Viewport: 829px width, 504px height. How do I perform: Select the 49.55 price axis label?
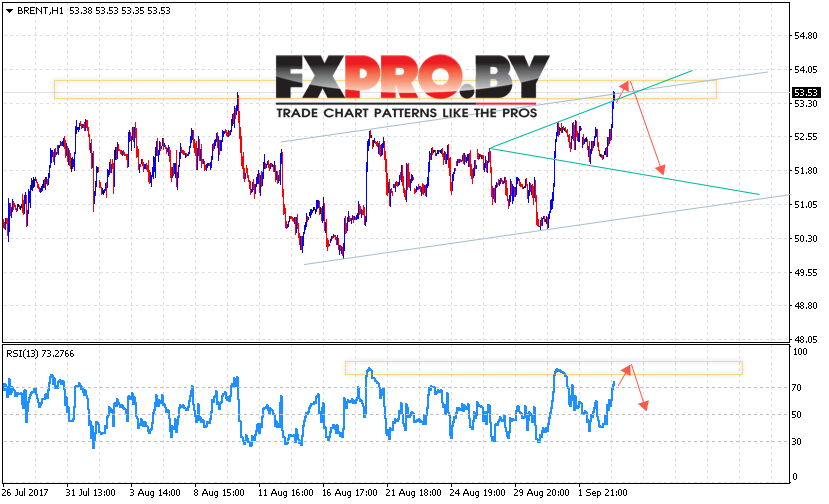[806, 272]
